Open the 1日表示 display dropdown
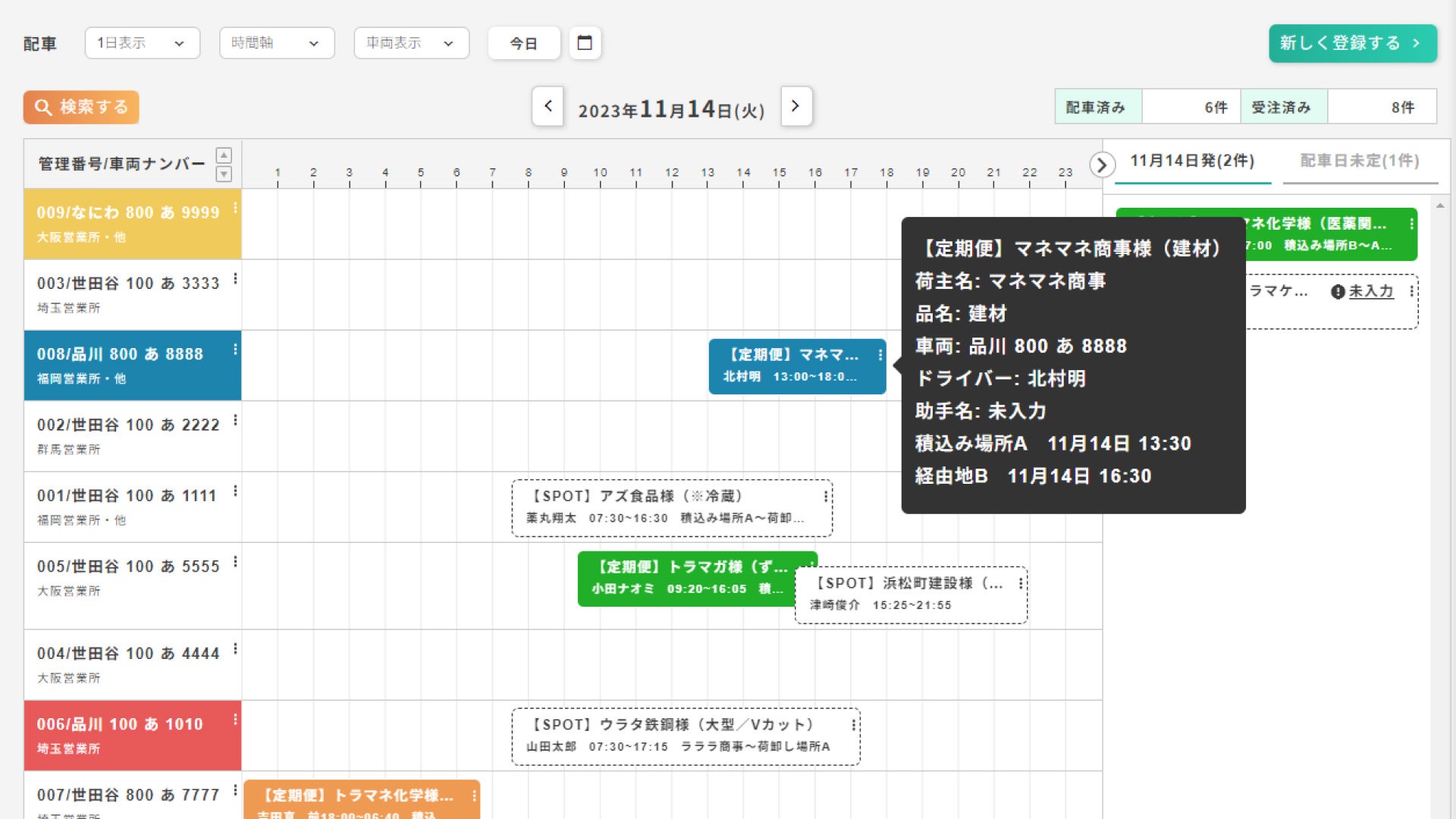Viewport: 1456px width, 819px height. 141,43
